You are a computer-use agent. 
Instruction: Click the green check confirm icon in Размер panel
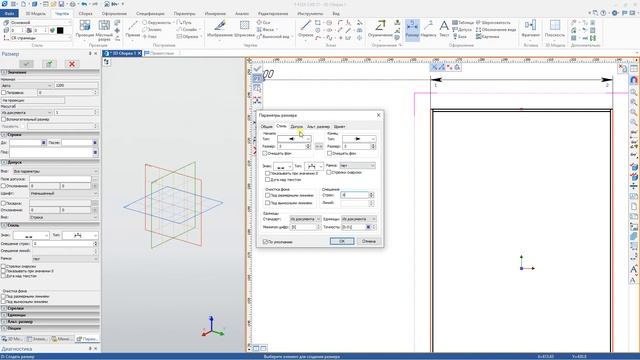pyautogui.click(x=27, y=64)
